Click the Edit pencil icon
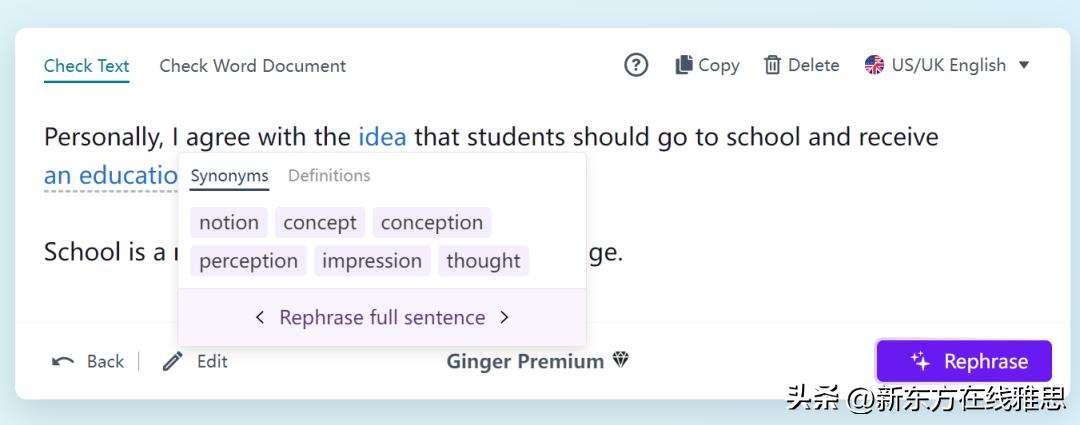This screenshot has height=425, width=1080. 173,361
